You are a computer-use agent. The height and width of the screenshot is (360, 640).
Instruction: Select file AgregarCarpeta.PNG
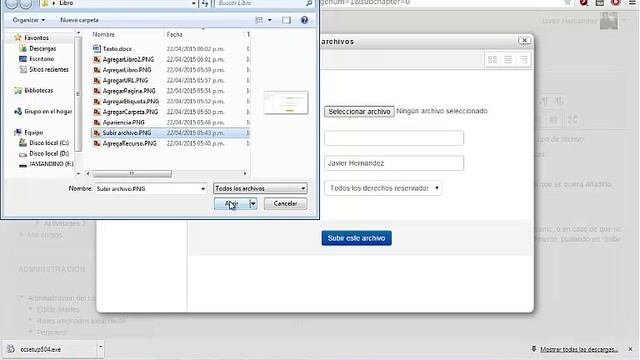(130, 112)
